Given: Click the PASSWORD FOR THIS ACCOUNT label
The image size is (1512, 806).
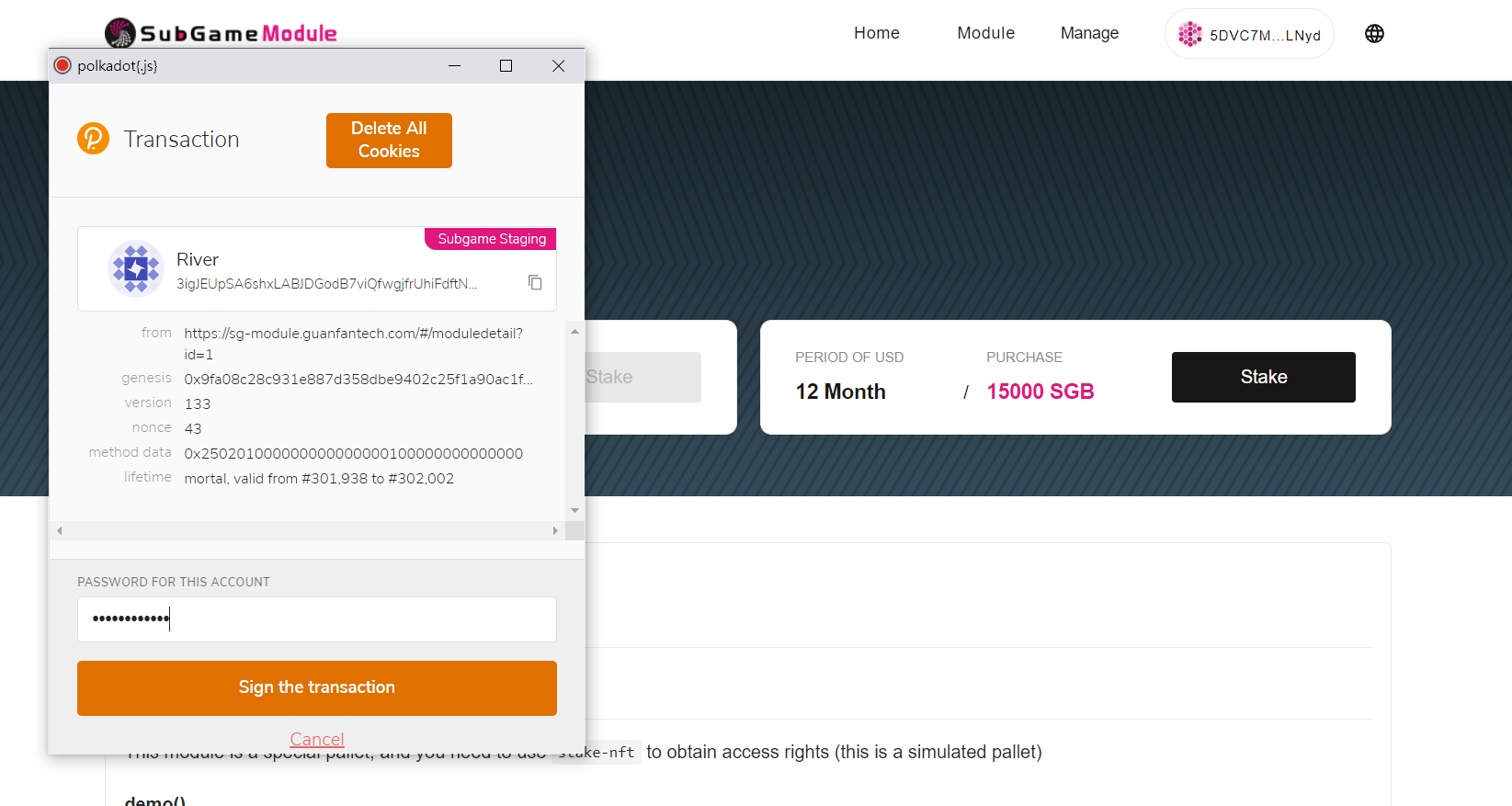Looking at the screenshot, I should [174, 582].
